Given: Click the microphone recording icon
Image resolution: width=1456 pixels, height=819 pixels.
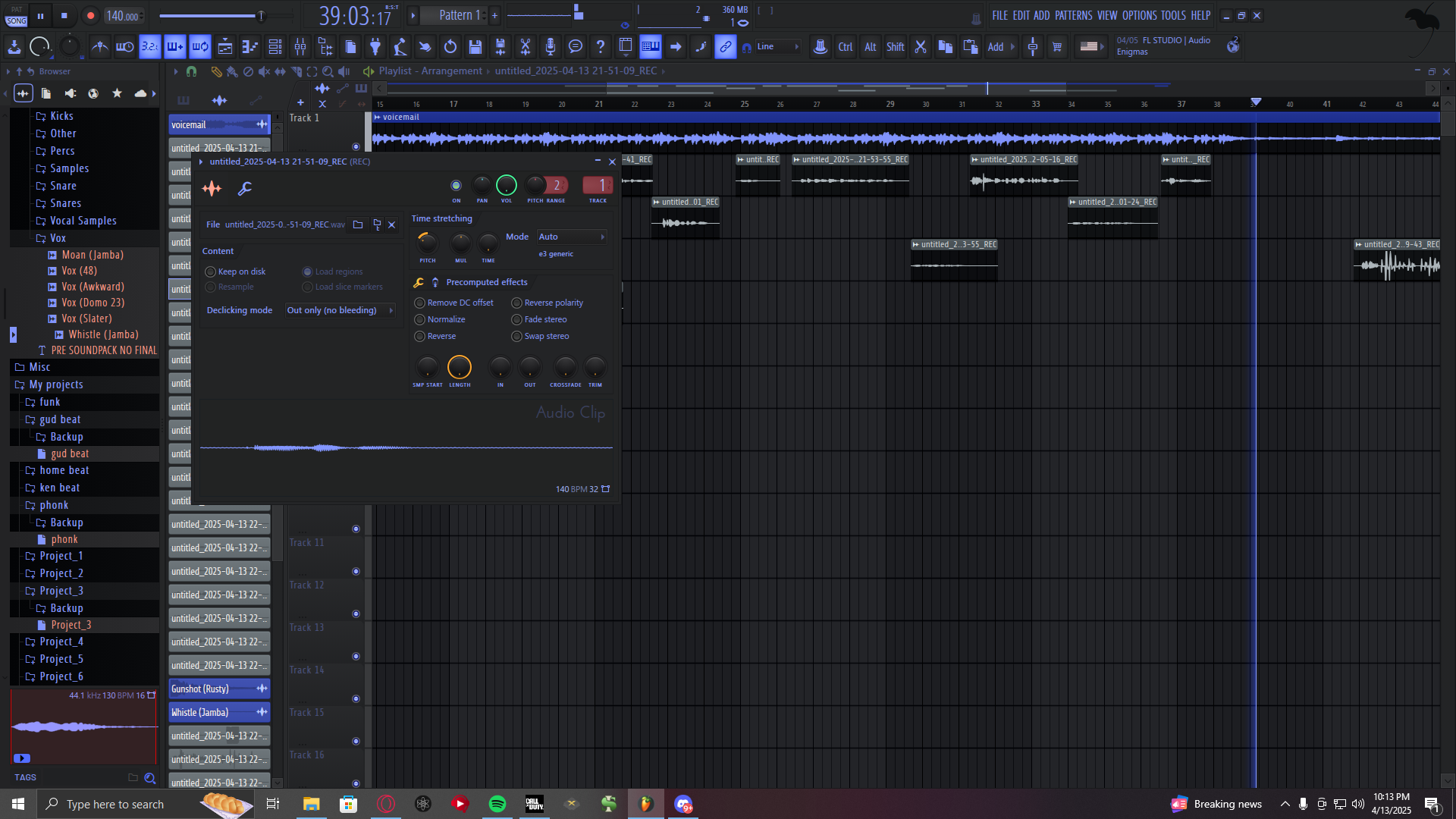Looking at the screenshot, I should pos(551,47).
